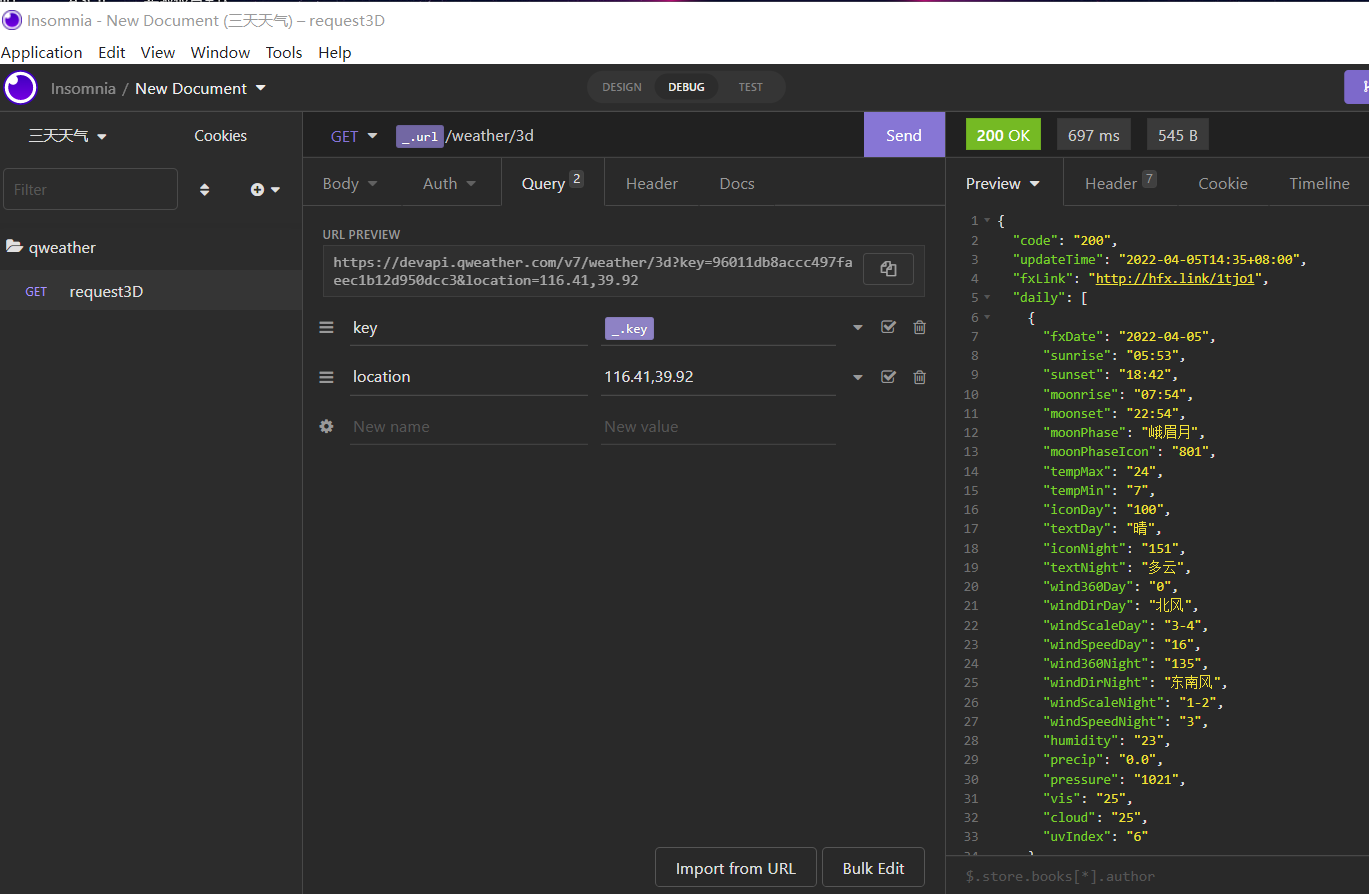The image size is (1369, 894).
Task: Open the 三天天气 environment dropdown
Action: (67, 136)
